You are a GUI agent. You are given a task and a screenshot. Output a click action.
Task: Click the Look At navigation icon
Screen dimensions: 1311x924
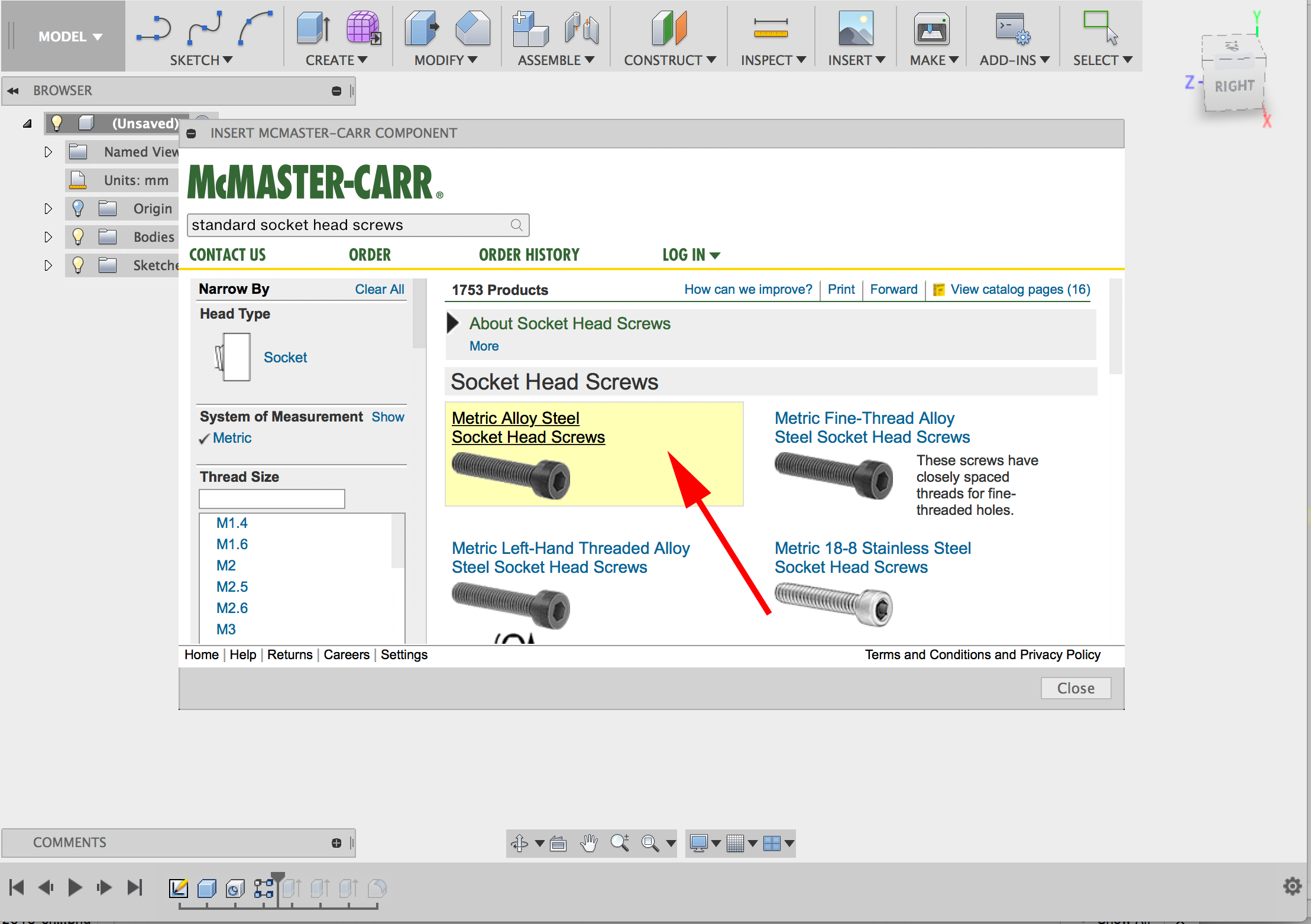(x=558, y=844)
